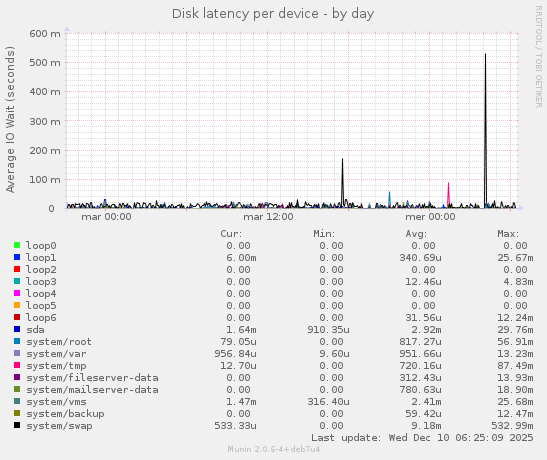Click the Avg: column header
Viewport: 547px width, 460px height.
(x=416, y=233)
